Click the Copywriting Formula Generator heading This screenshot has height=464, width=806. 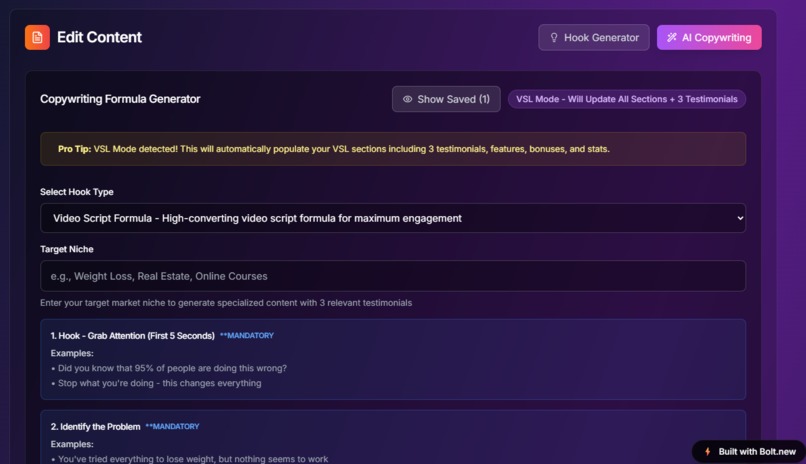pyautogui.click(x=120, y=99)
